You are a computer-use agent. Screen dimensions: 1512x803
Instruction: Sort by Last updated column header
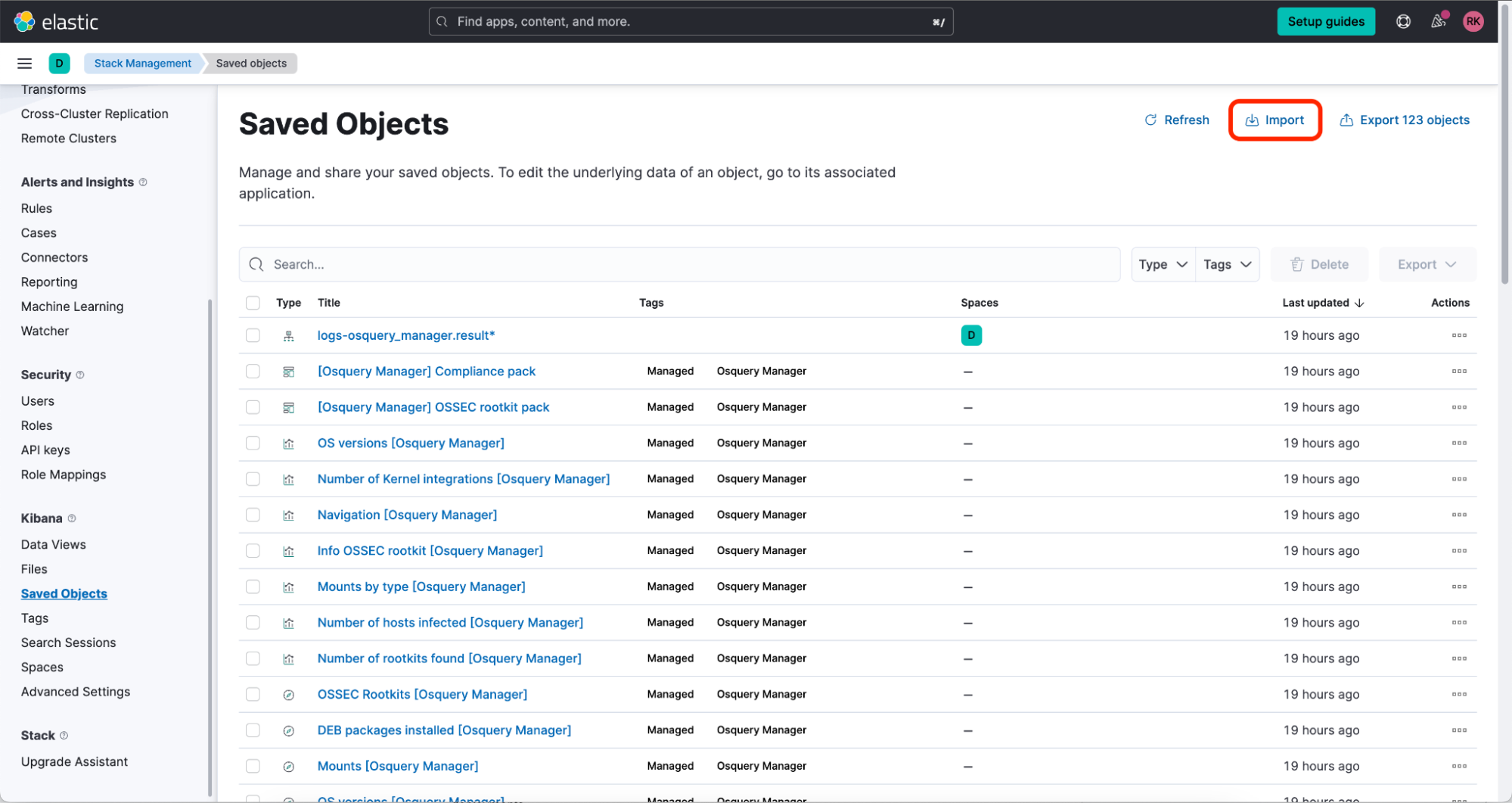[x=1323, y=303]
